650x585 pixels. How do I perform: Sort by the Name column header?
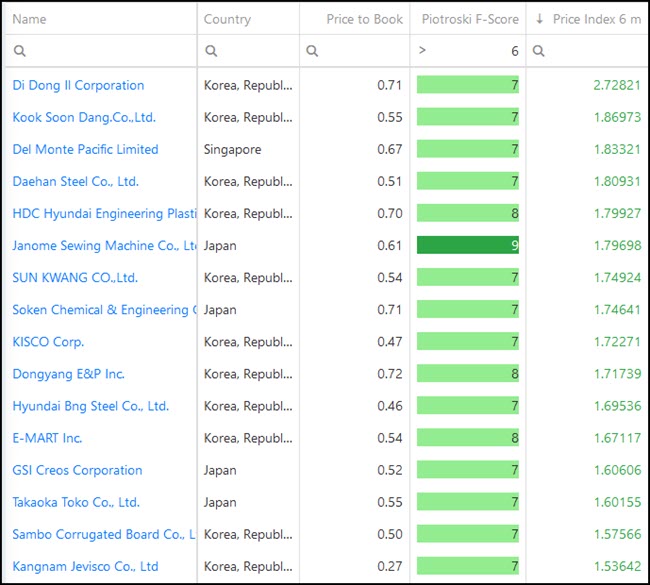tap(29, 19)
